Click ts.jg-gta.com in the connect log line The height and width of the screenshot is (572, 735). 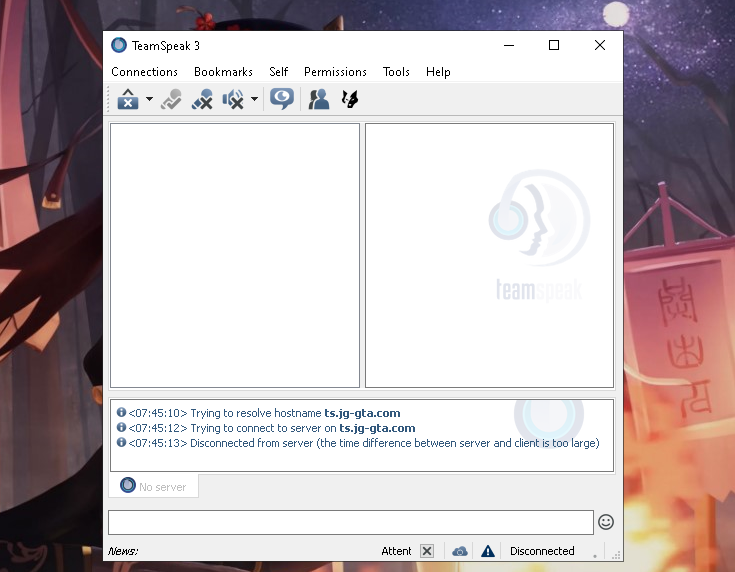tap(377, 428)
